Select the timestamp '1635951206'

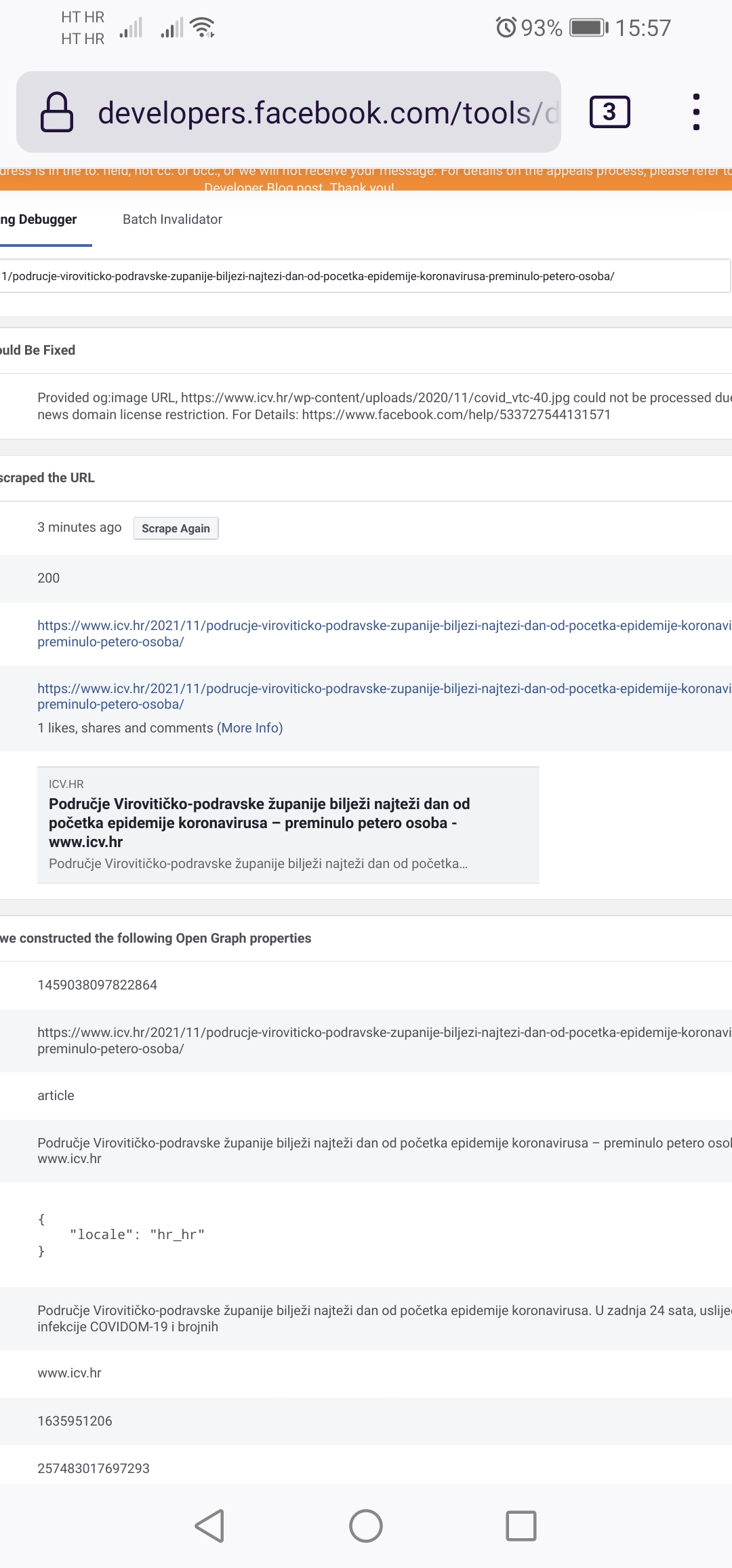(75, 1421)
